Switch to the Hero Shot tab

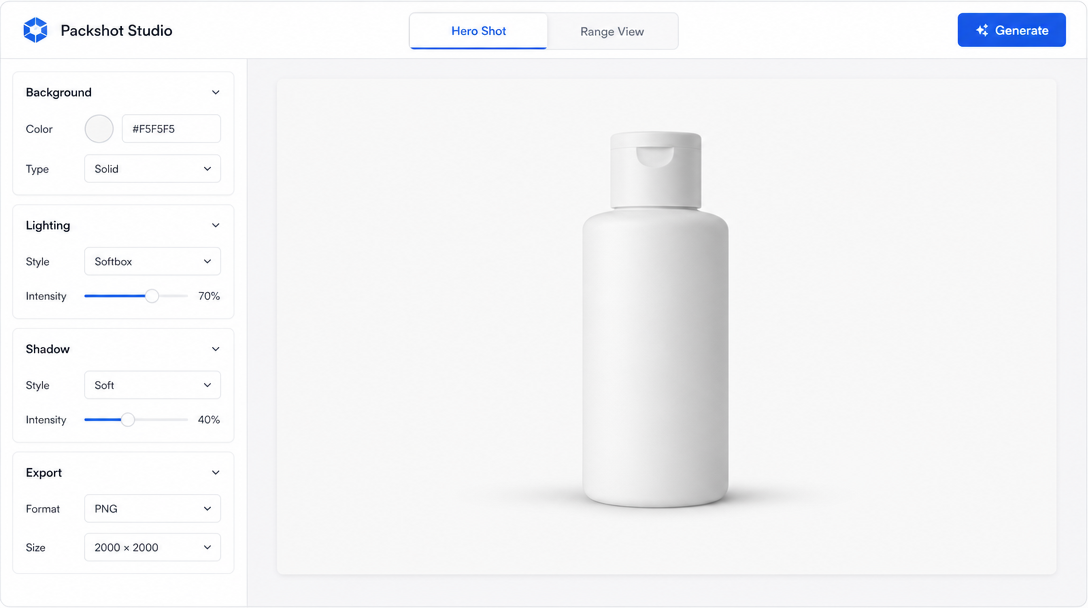tap(478, 31)
